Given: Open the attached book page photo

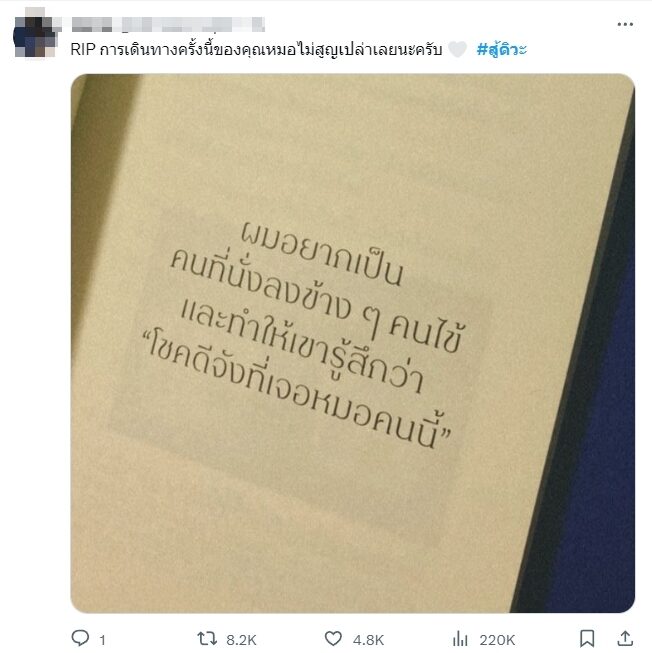Looking at the screenshot, I should 353,343.
